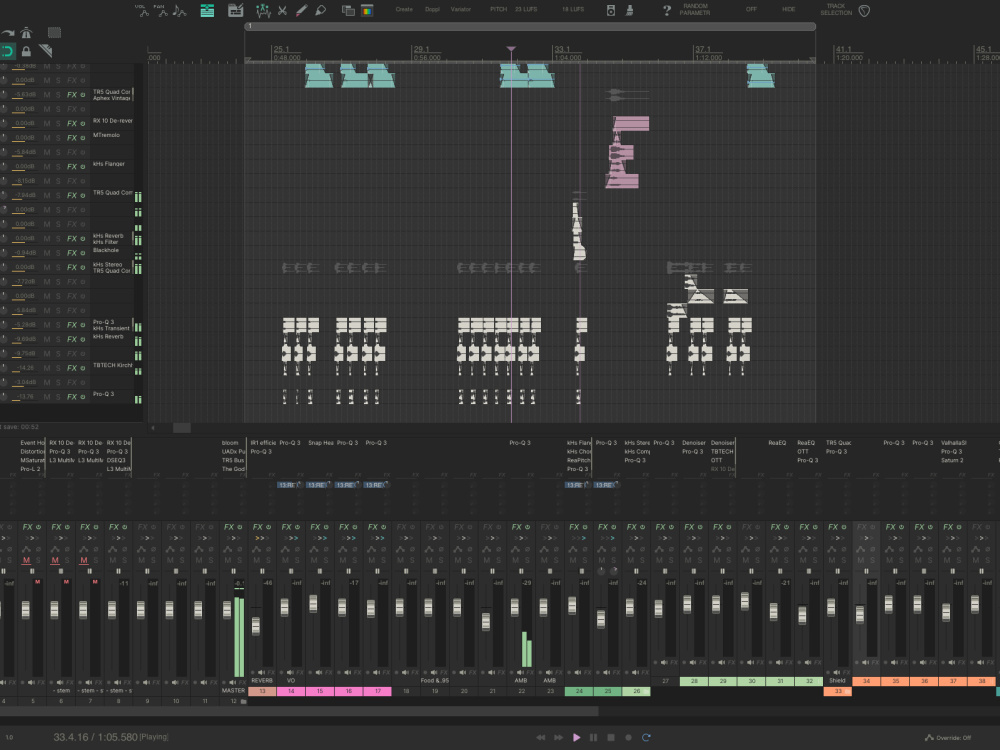Image resolution: width=1000 pixels, height=750 pixels.
Task: Click the brush cleanup icon in toolbar
Action: [629, 10]
